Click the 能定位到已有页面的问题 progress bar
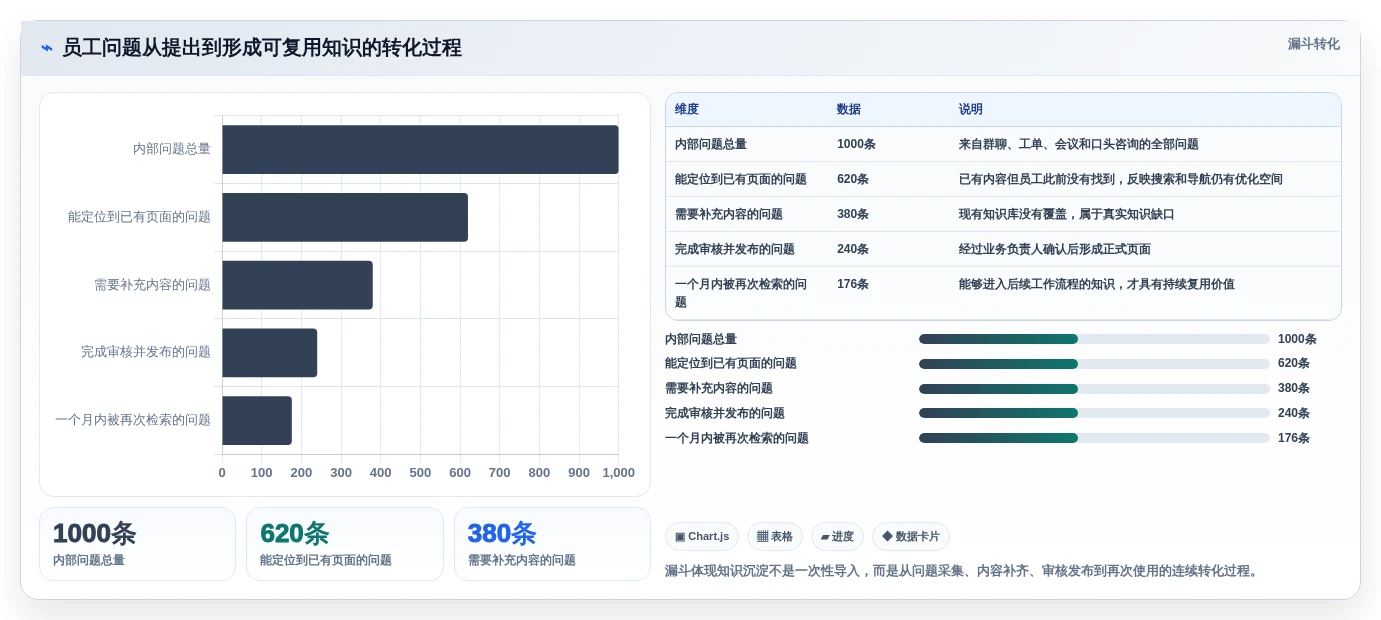This screenshot has height=620, width=1381. [x=1094, y=364]
